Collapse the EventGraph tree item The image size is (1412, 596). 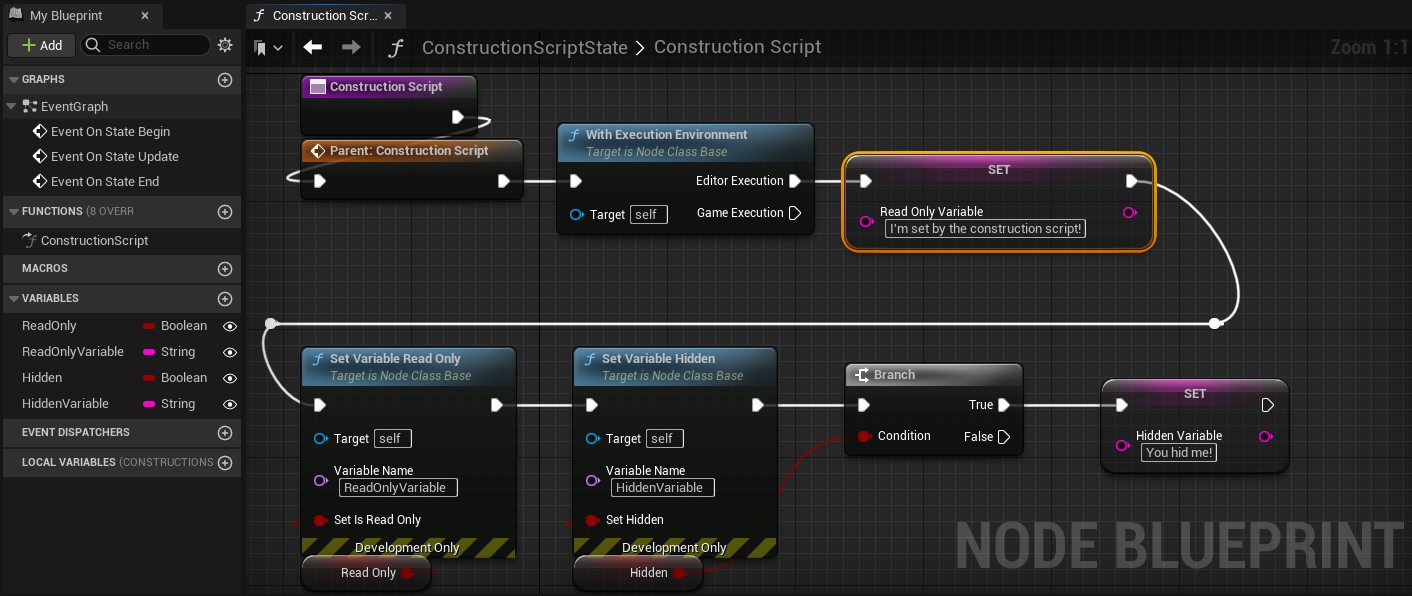coord(12,107)
